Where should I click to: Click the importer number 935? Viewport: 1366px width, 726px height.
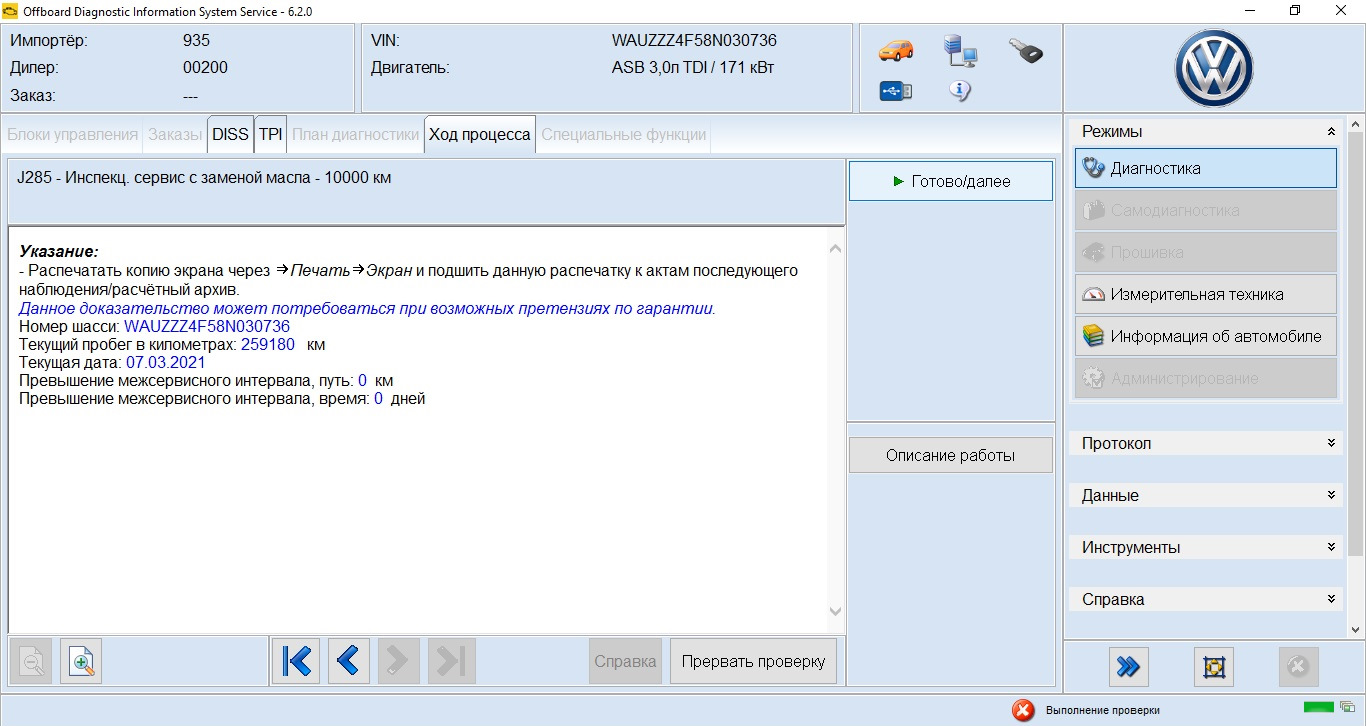click(x=196, y=41)
